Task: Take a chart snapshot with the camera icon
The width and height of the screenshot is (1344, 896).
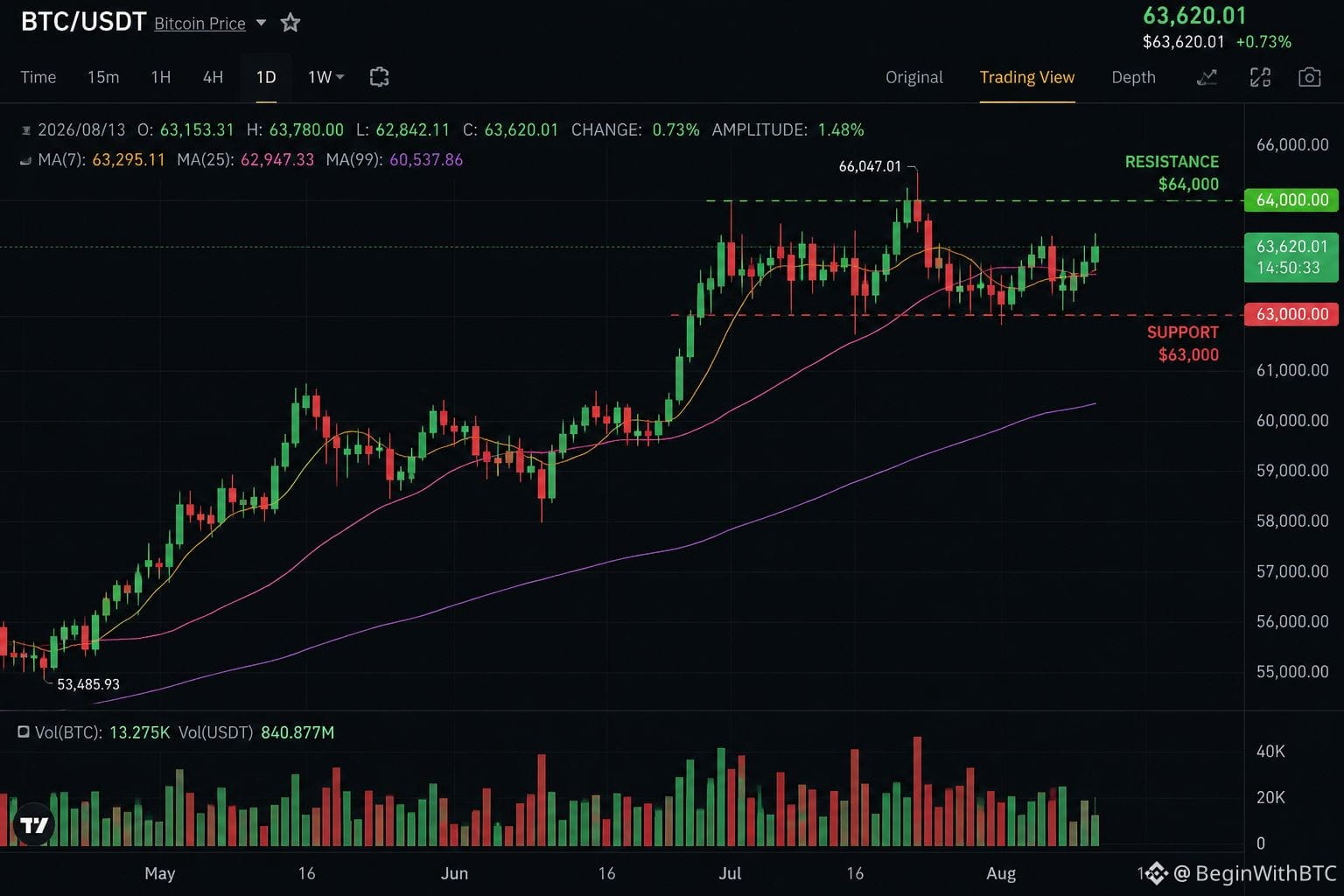Action: click(x=1310, y=77)
